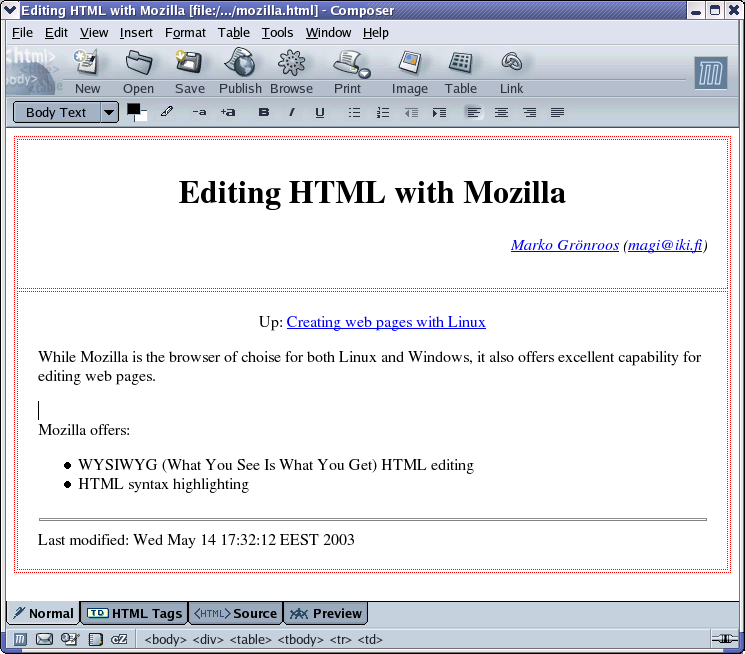Viewport: 745px width, 654px height.
Task: Toggle italic text formatting
Action: pyautogui.click(x=292, y=113)
